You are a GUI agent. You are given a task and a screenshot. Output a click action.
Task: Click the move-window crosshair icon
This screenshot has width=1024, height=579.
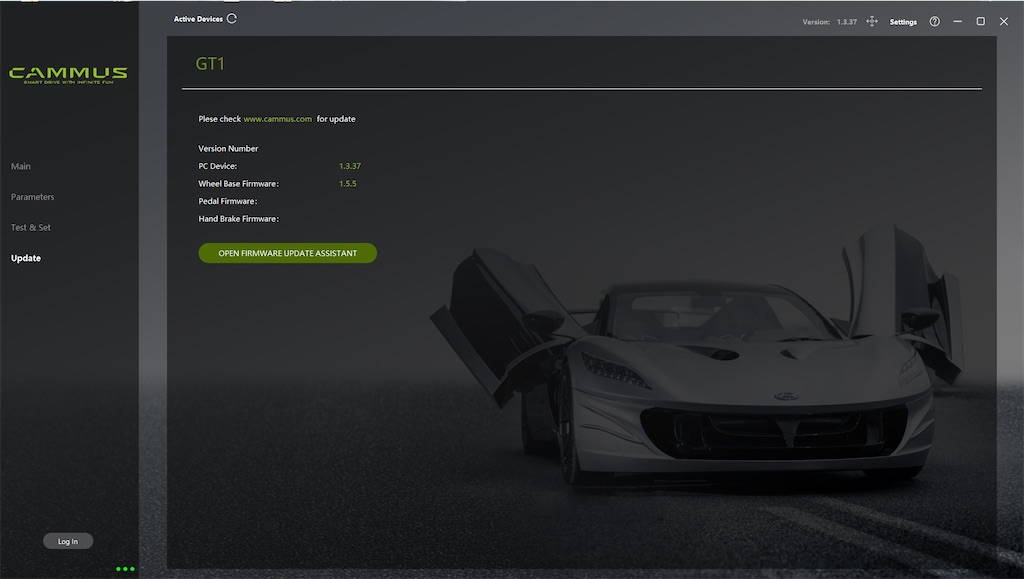click(x=872, y=22)
